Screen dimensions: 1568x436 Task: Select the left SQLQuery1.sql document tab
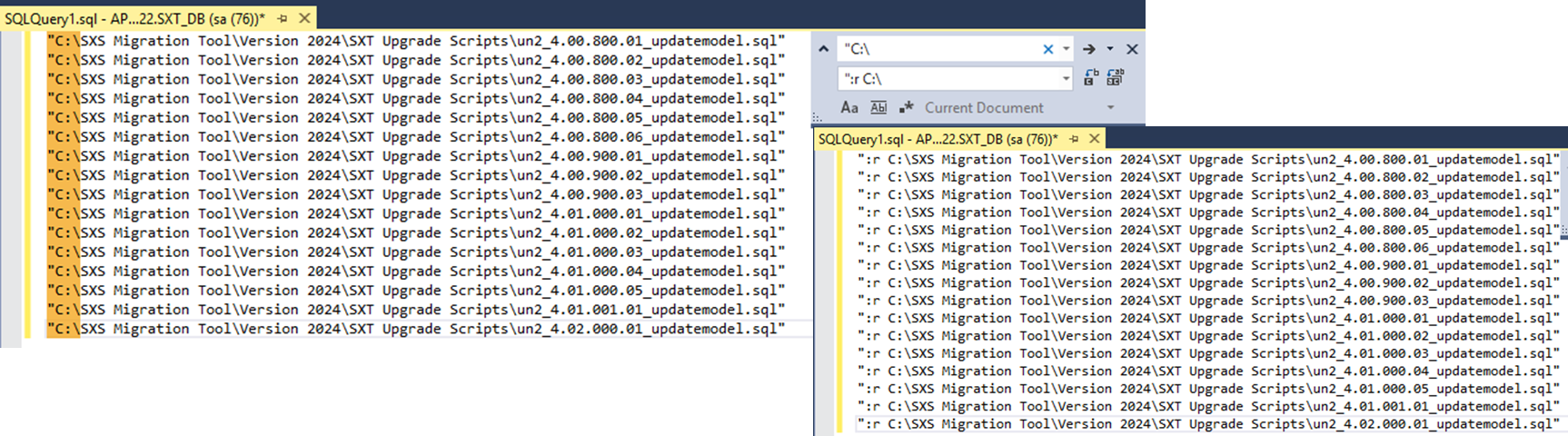134,18
